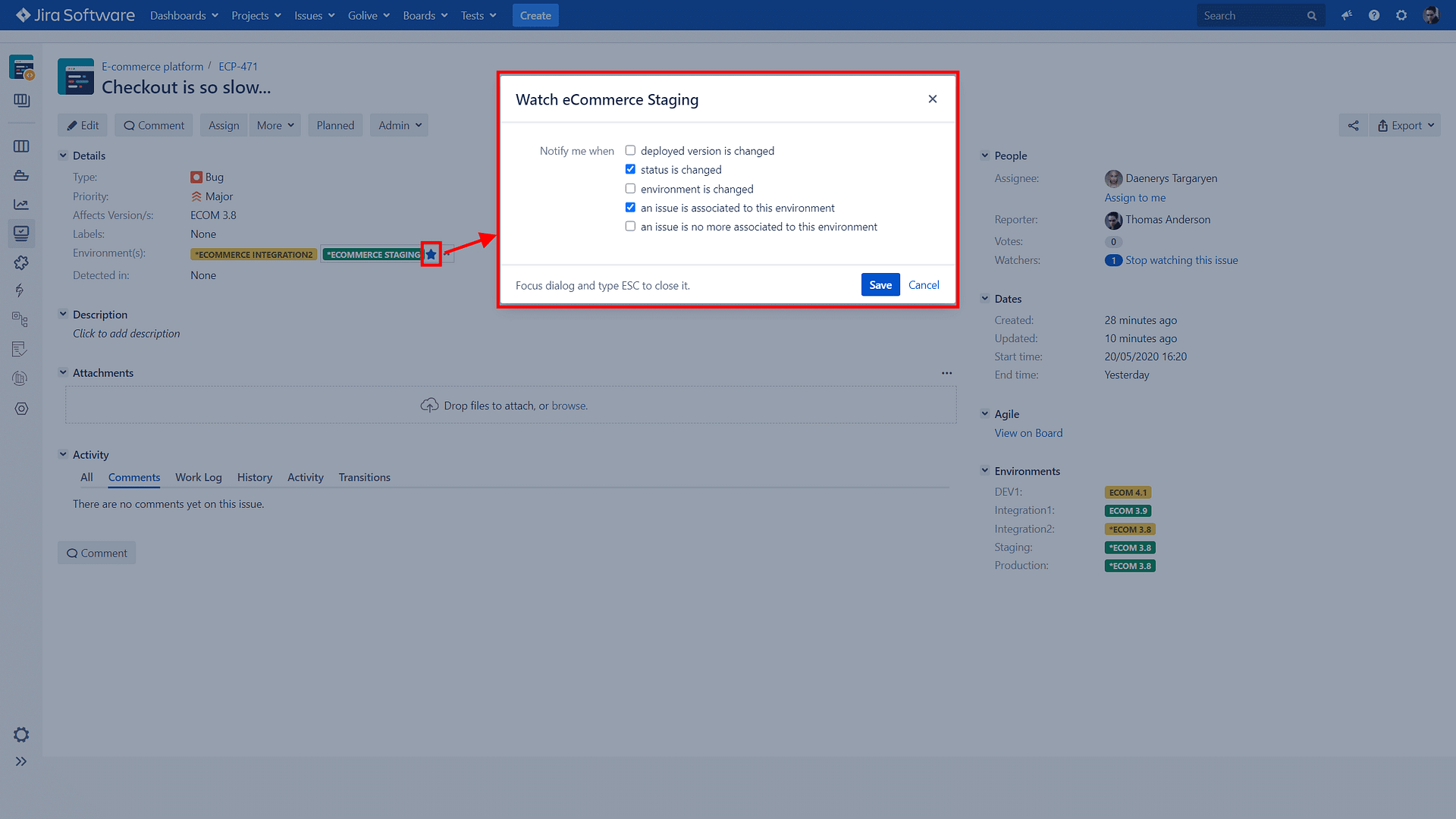Open Jira settings via gear icon

tap(1401, 15)
